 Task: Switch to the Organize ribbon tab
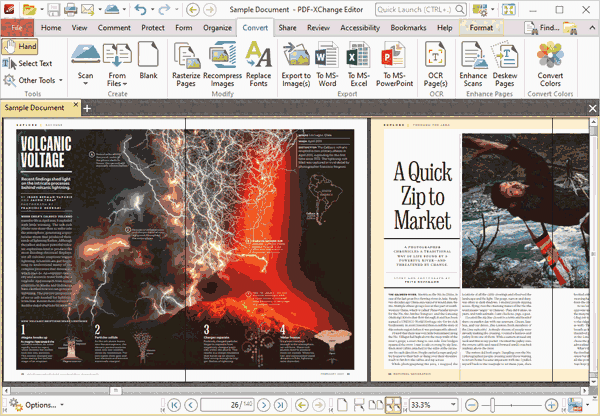217,27
